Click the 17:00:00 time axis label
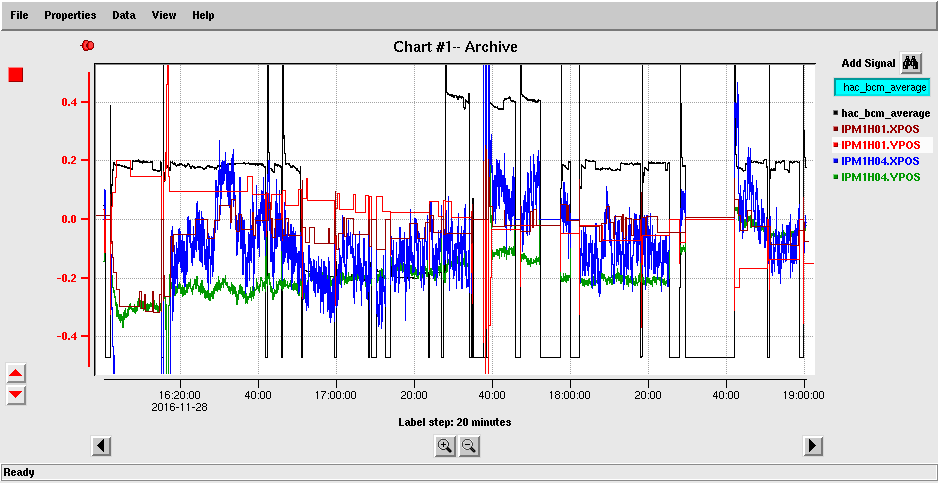 [x=336, y=395]
